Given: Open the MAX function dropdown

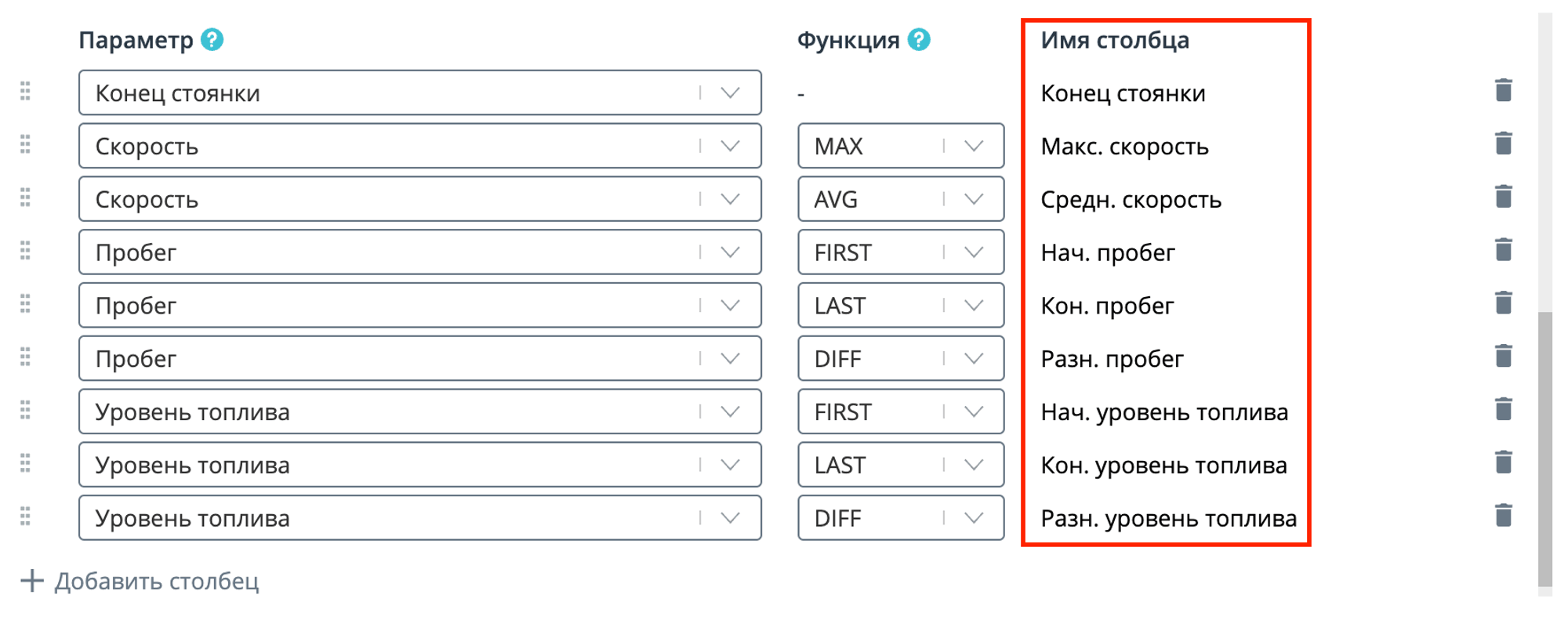Looking at the screenshot, I should (901, 146).
